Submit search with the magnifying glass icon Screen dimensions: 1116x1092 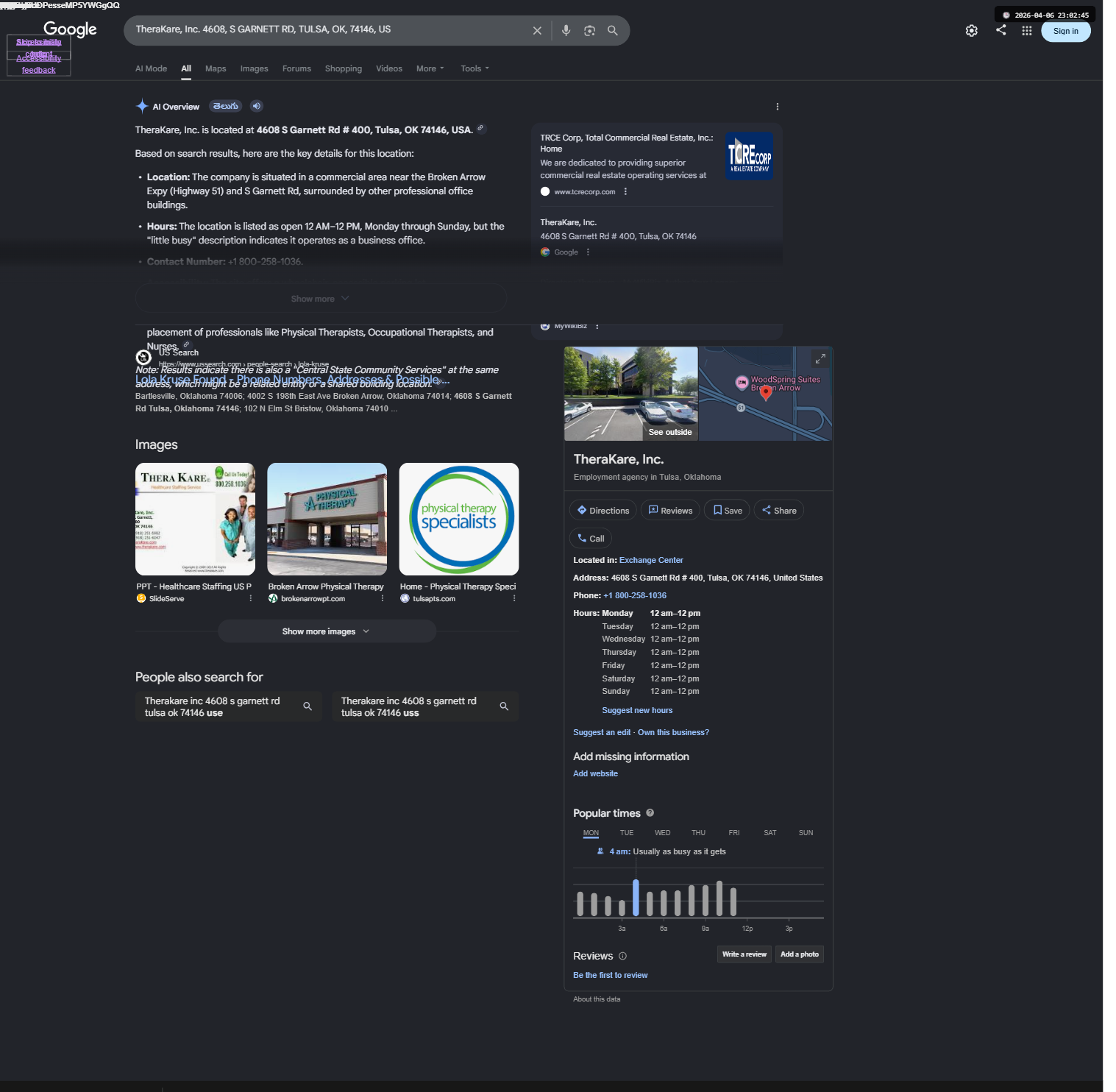pyautogui.click(x=612, y=31)
